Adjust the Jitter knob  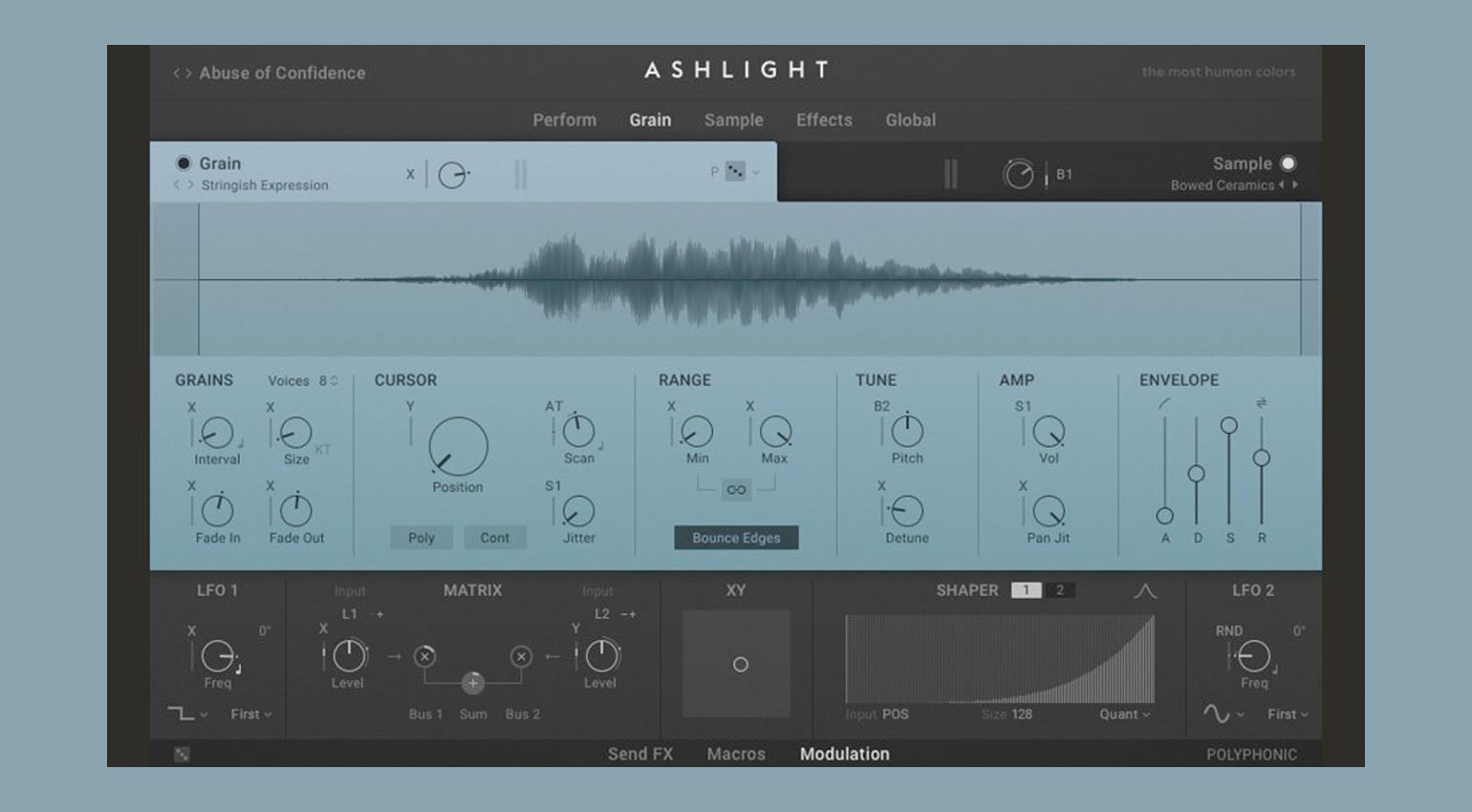tap(578, 511)
